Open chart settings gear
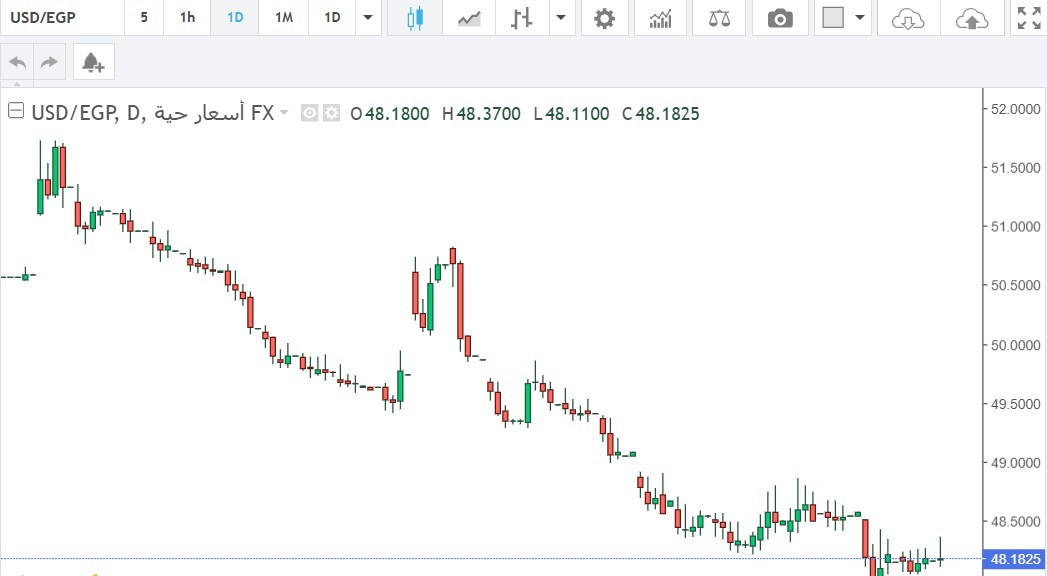Screen dimensions: 1047x576 (x=604, y=18)
